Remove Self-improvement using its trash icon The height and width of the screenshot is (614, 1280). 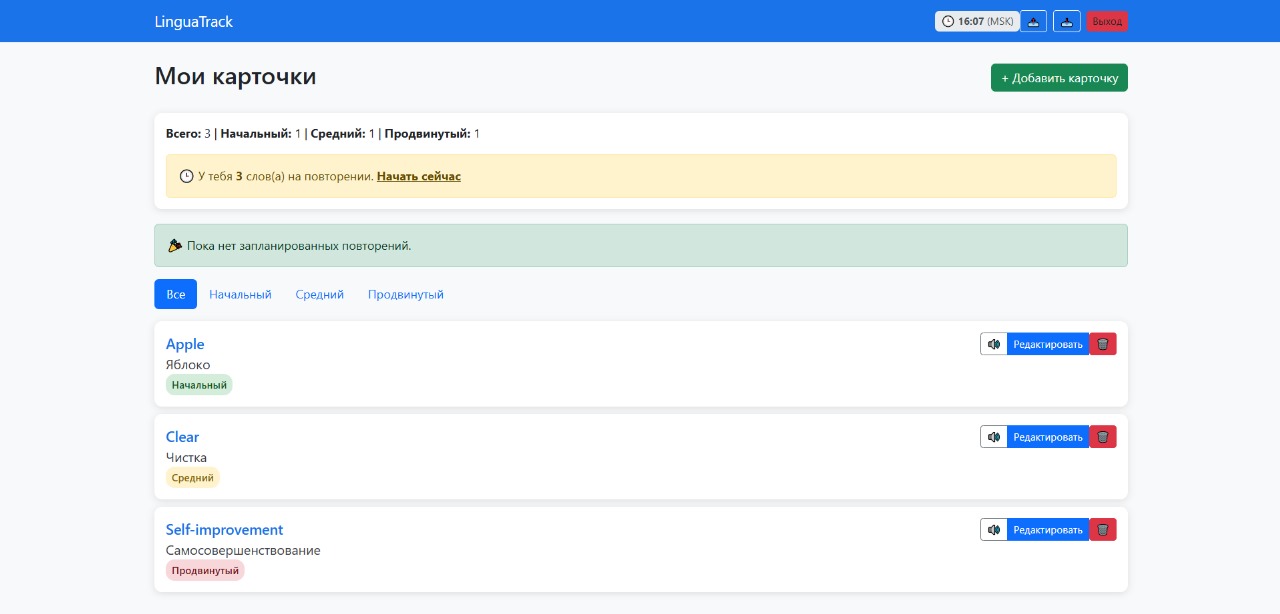click(1102, 529)
